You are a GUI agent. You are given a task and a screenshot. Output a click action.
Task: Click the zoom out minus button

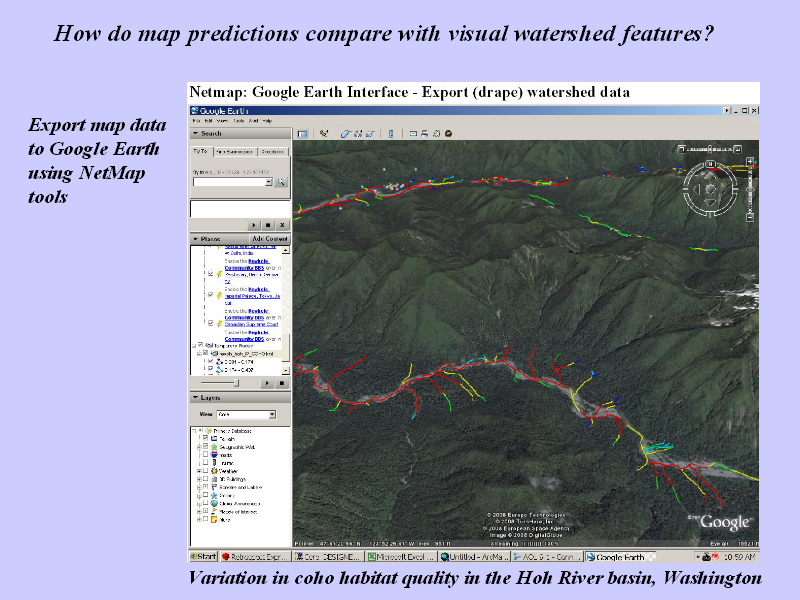coord(749,218)
